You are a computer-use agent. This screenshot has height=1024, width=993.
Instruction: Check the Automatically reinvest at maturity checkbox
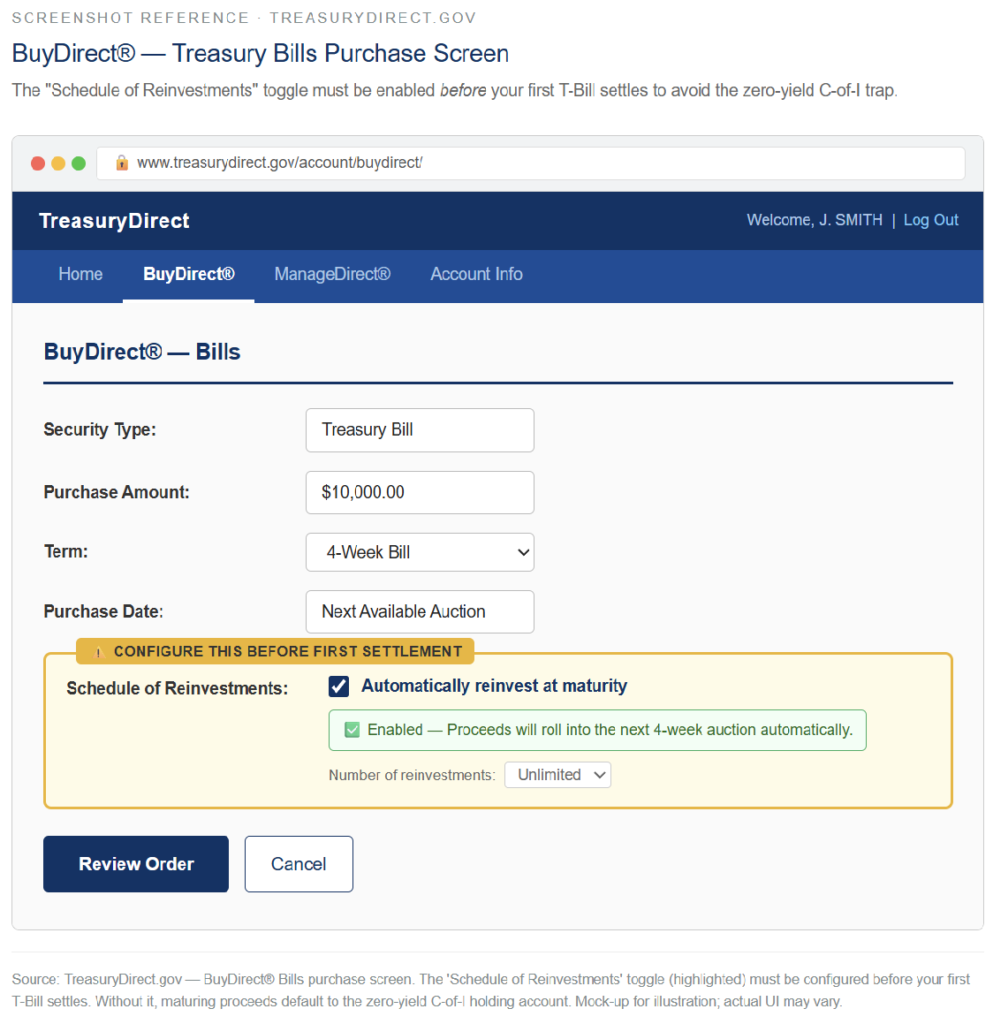pyautogui.click(x=338, y=686)
